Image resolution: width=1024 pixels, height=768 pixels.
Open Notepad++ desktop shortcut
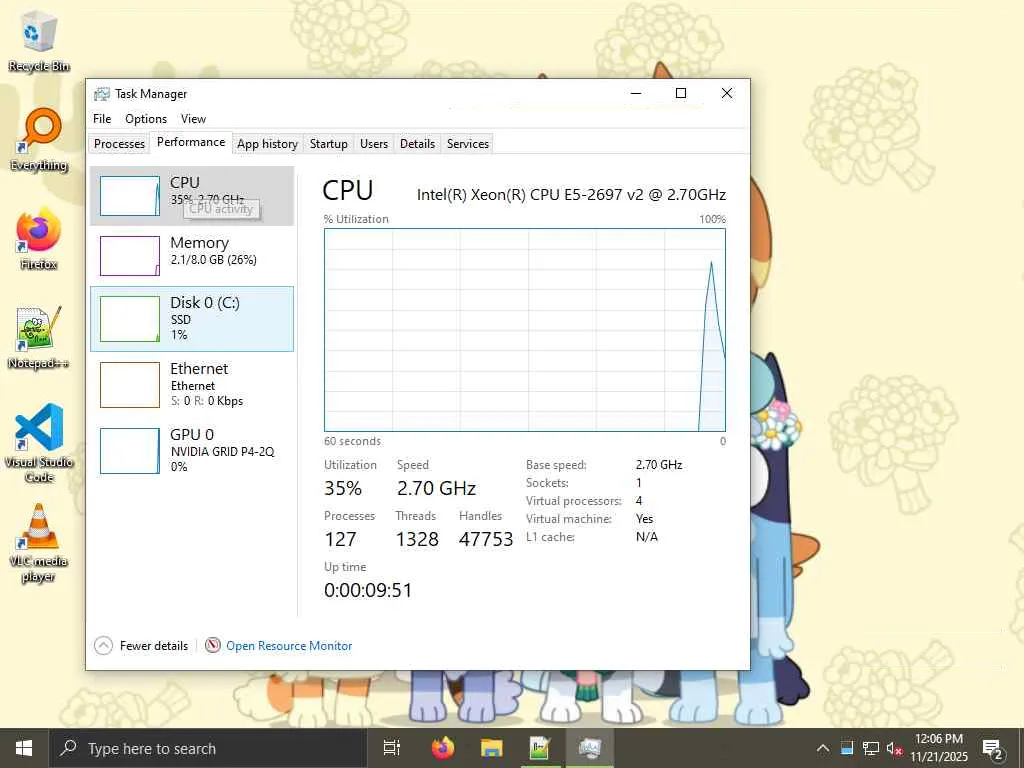[x=39, y=338]
